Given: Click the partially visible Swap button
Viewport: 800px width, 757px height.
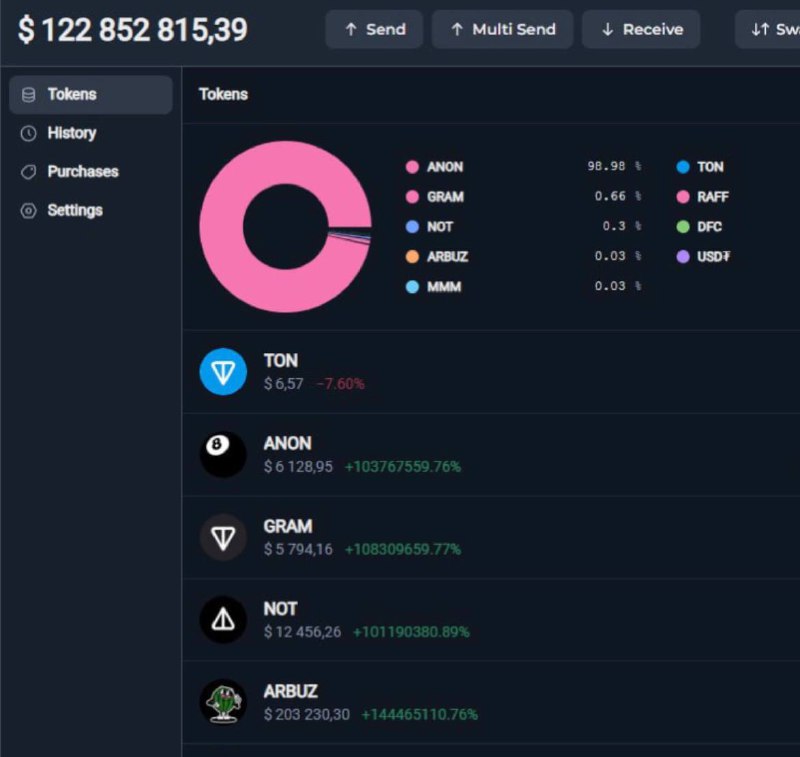Looking at the screenshot, I should 767,30.
